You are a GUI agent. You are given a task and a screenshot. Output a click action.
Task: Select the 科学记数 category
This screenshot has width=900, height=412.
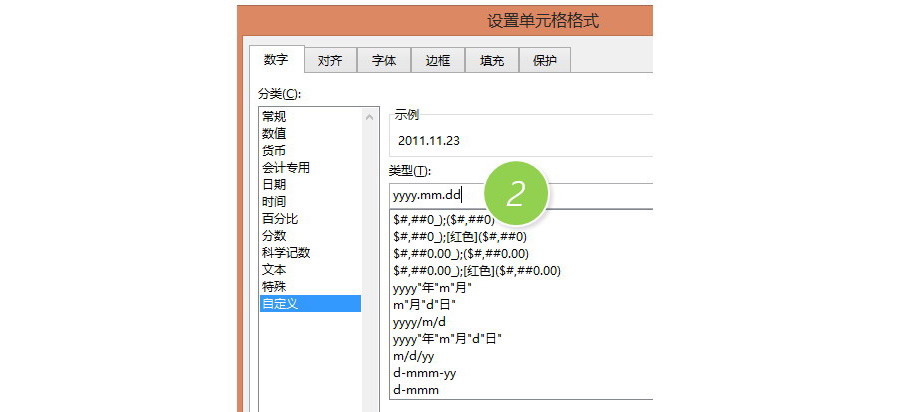(x=311, y=252)
